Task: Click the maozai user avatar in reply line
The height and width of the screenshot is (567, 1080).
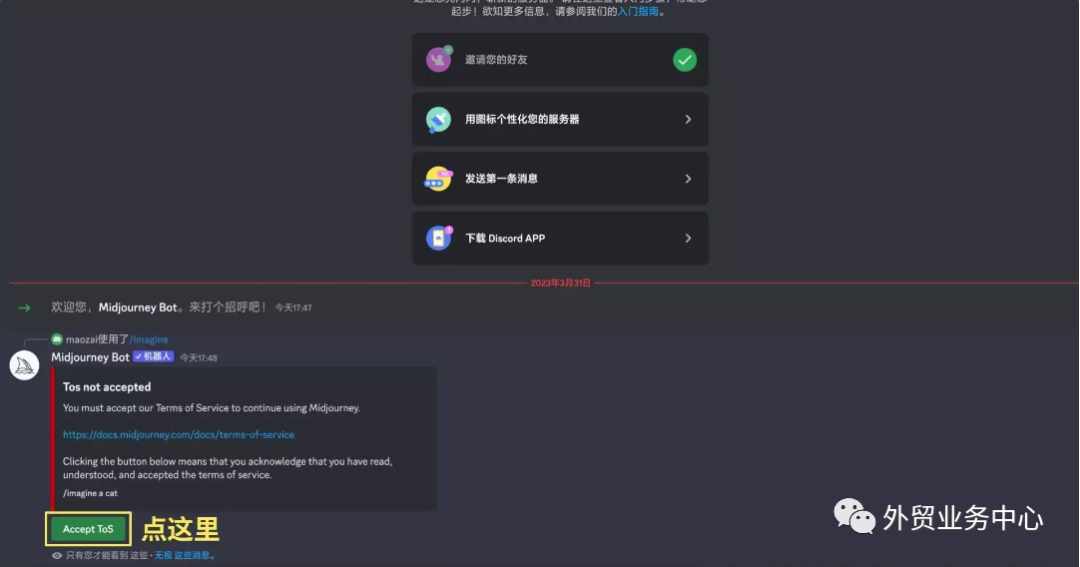Action: coord(57,339)
